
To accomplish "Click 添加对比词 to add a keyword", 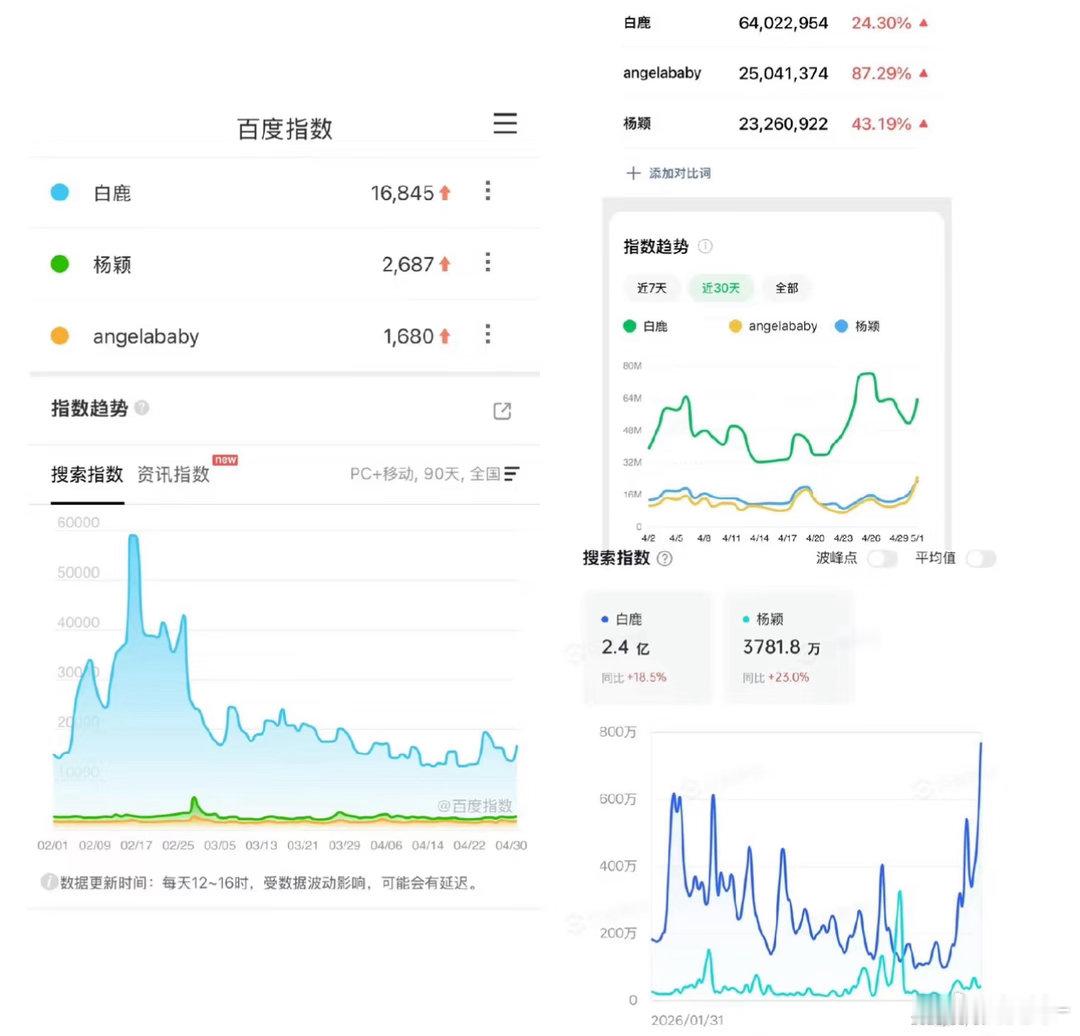I will 680,173.
